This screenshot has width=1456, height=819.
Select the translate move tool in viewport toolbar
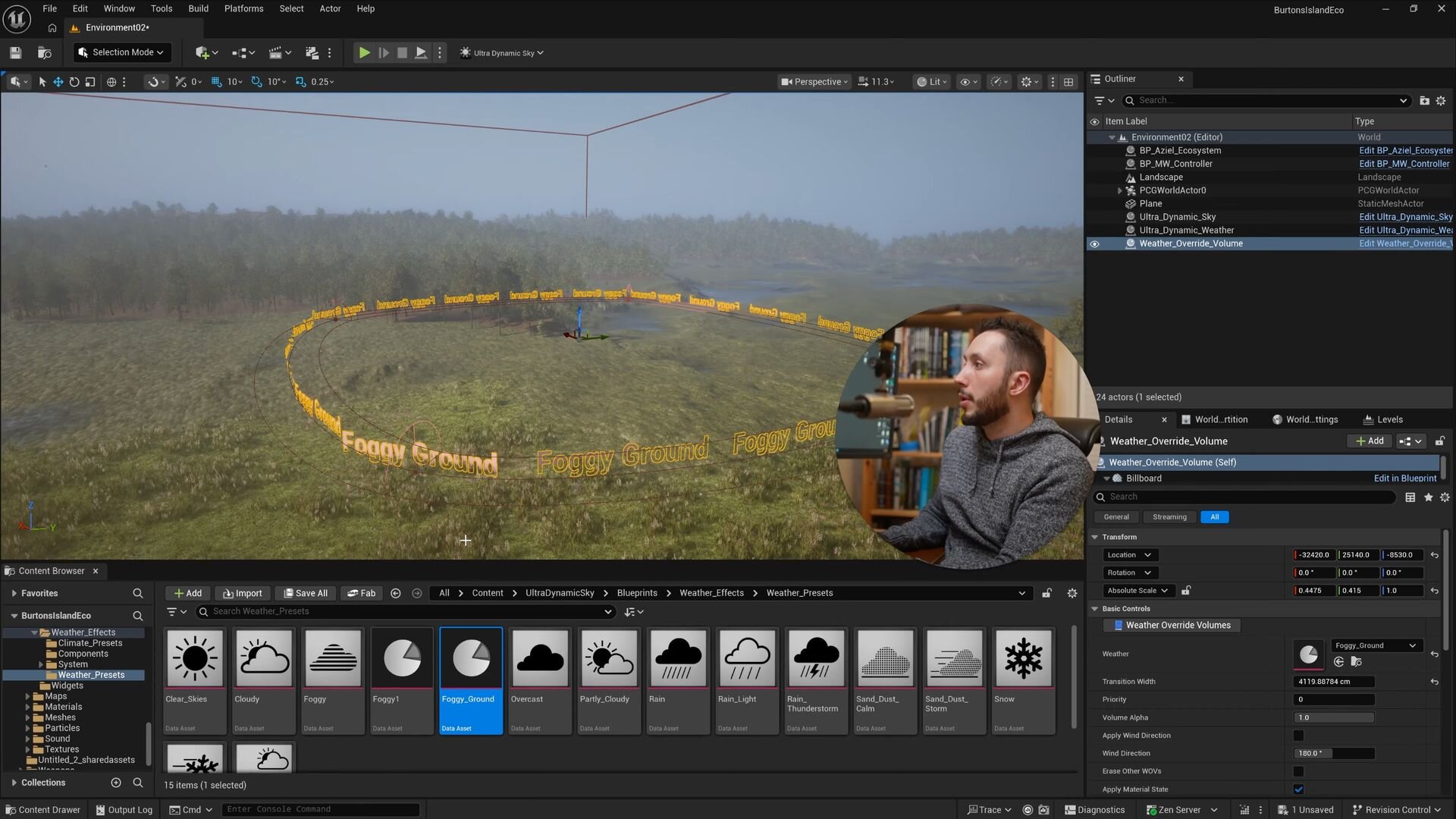pyautogui.click(x=58, y=82)
